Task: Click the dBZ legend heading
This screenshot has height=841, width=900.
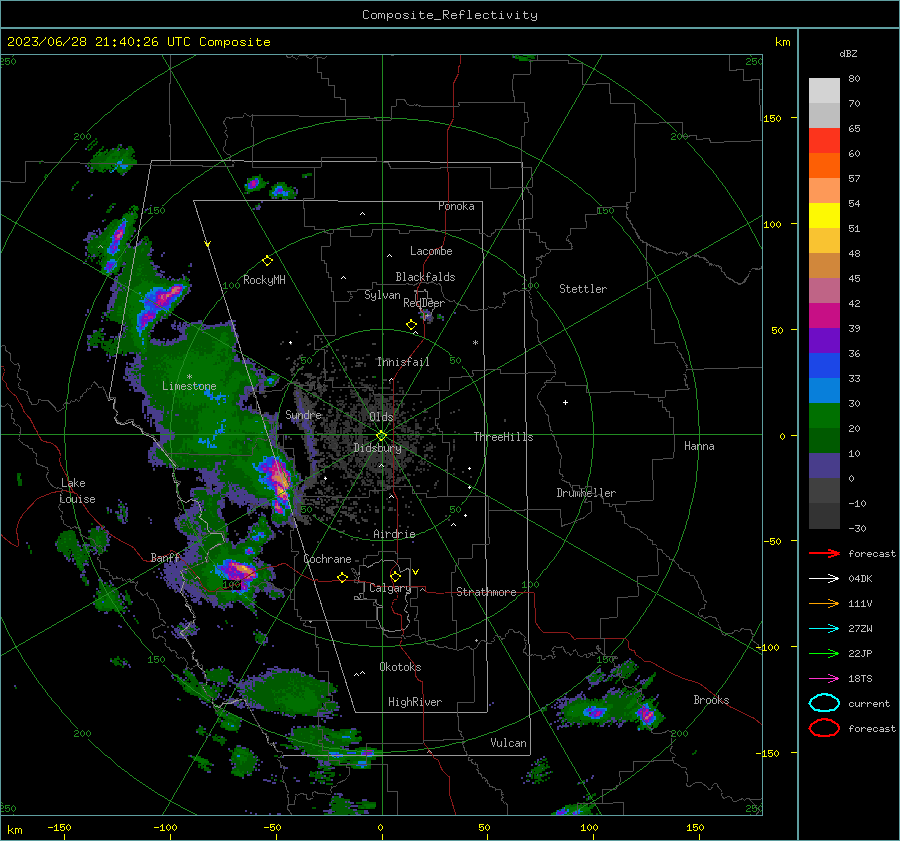Action: (x=848, y=53)
